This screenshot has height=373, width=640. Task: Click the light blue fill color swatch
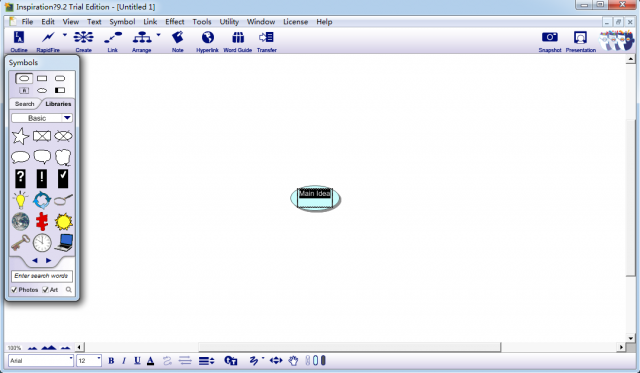[315, 360]
